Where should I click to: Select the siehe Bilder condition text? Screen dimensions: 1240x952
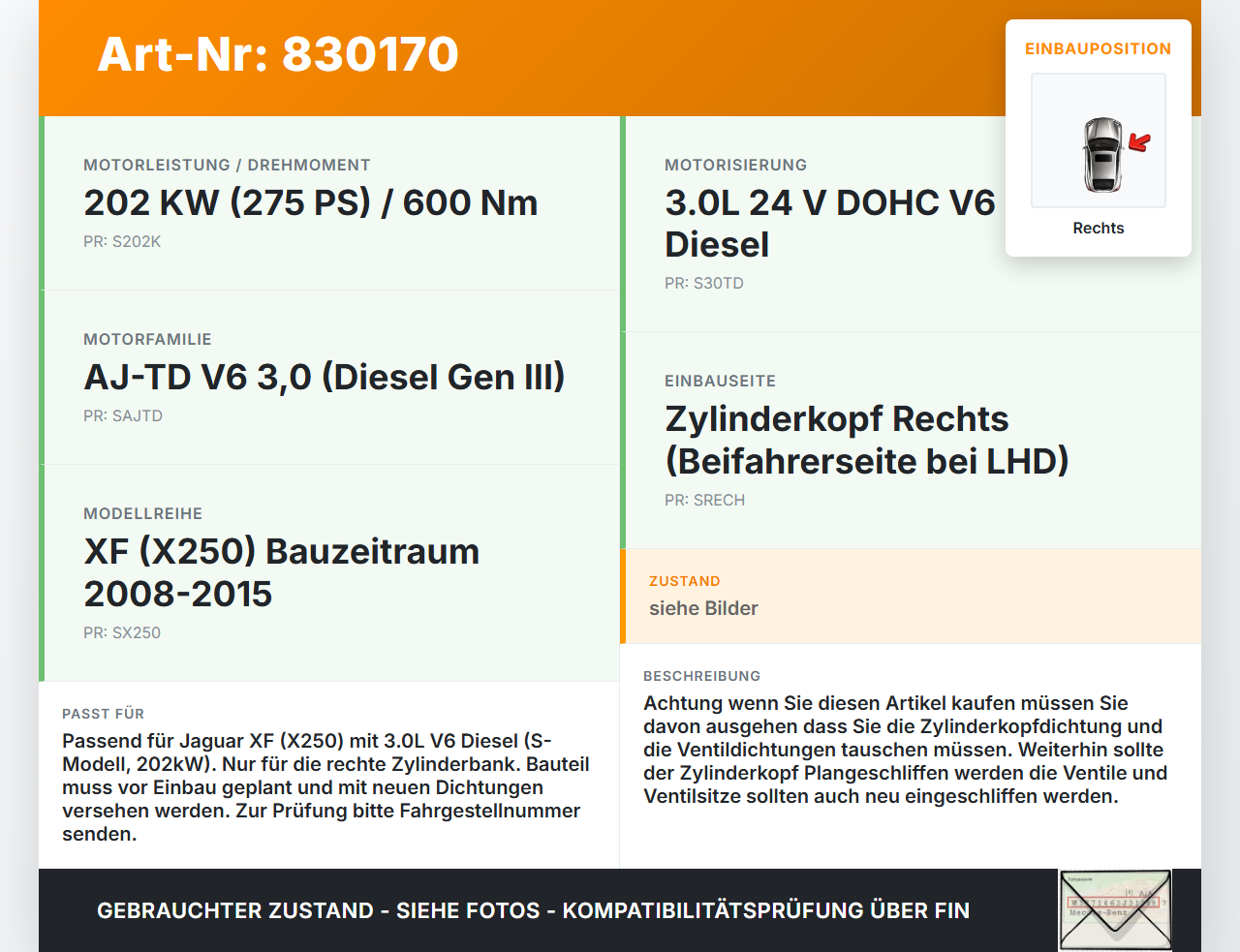[x=703, y=608]
